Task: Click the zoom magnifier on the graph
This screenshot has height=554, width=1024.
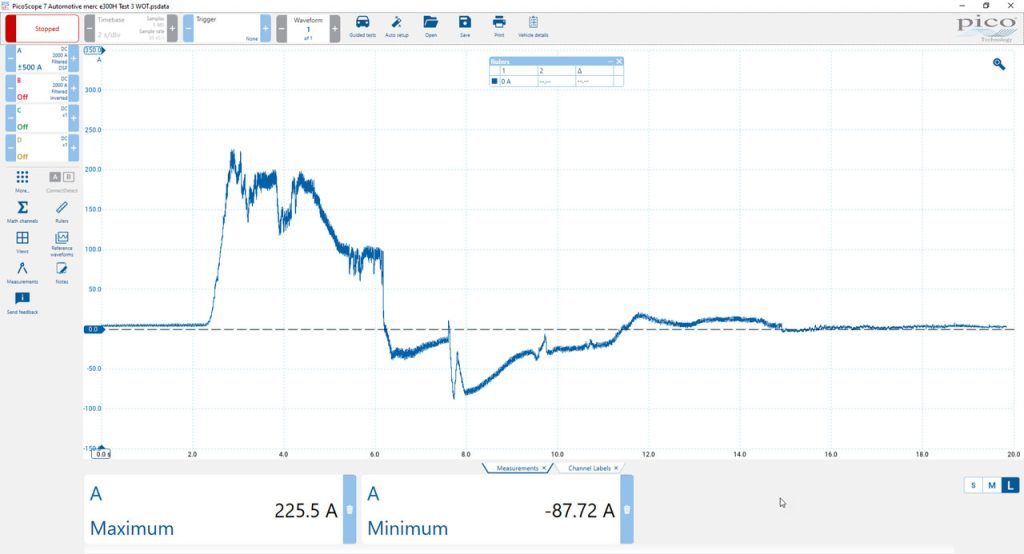Action: pyautogui.click(x=999, y=64)
